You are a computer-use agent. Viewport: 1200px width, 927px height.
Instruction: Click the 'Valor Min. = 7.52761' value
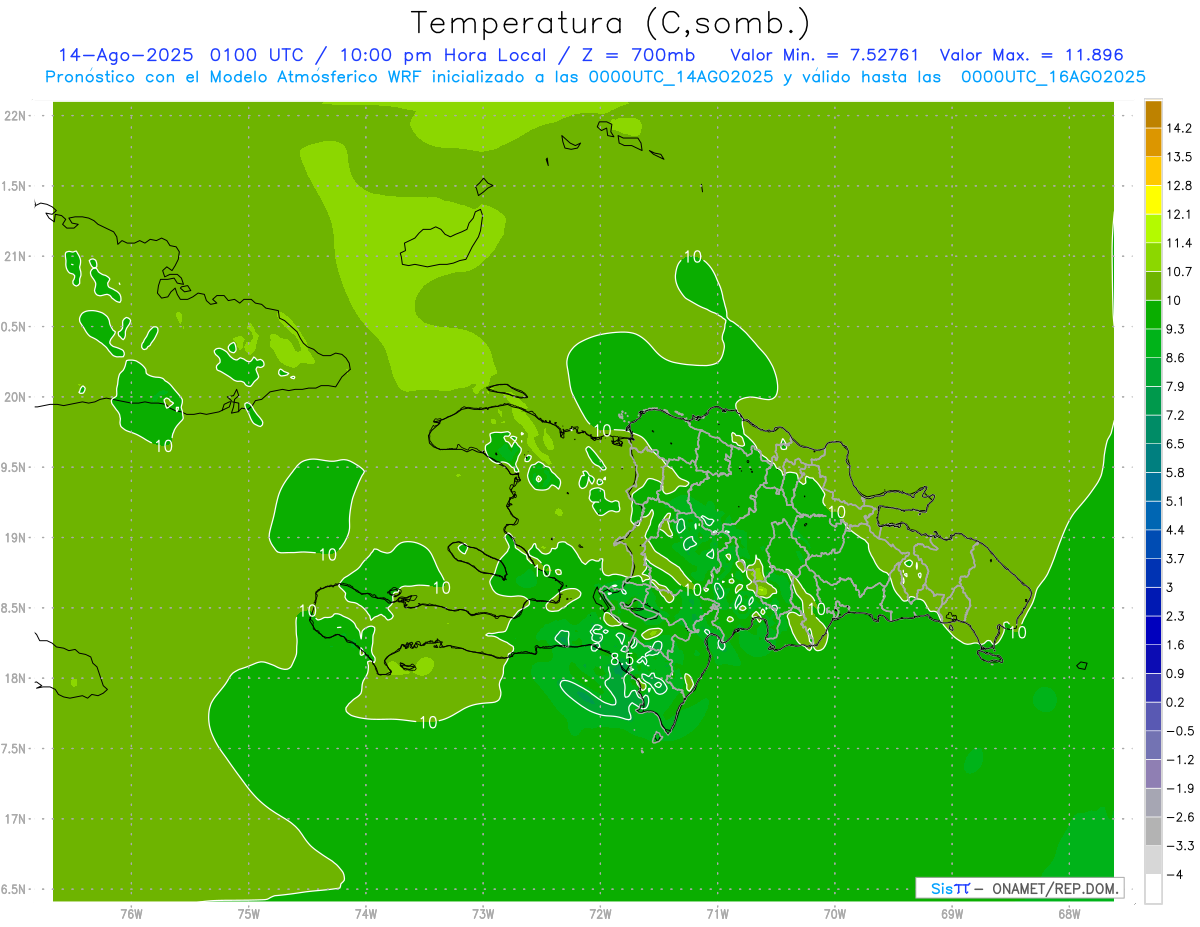(x=824, y=54)
